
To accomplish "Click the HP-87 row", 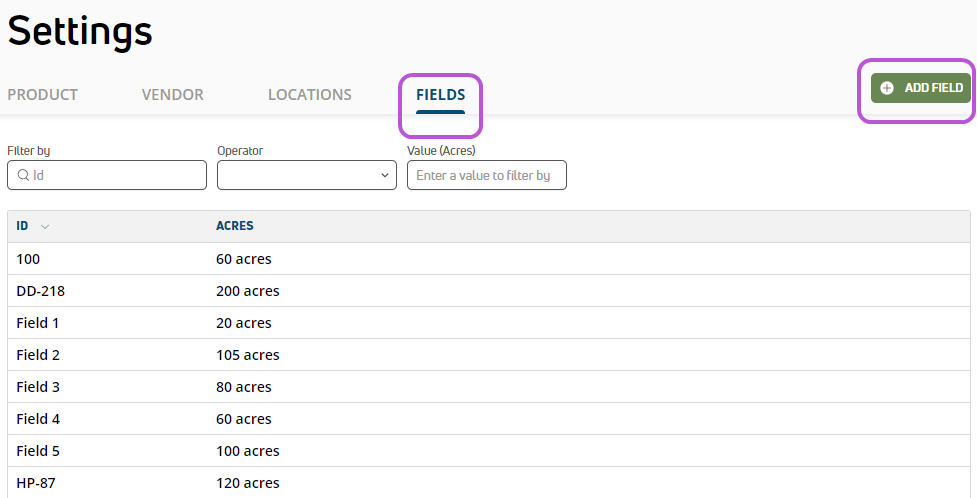I will [x=488, y=483].
